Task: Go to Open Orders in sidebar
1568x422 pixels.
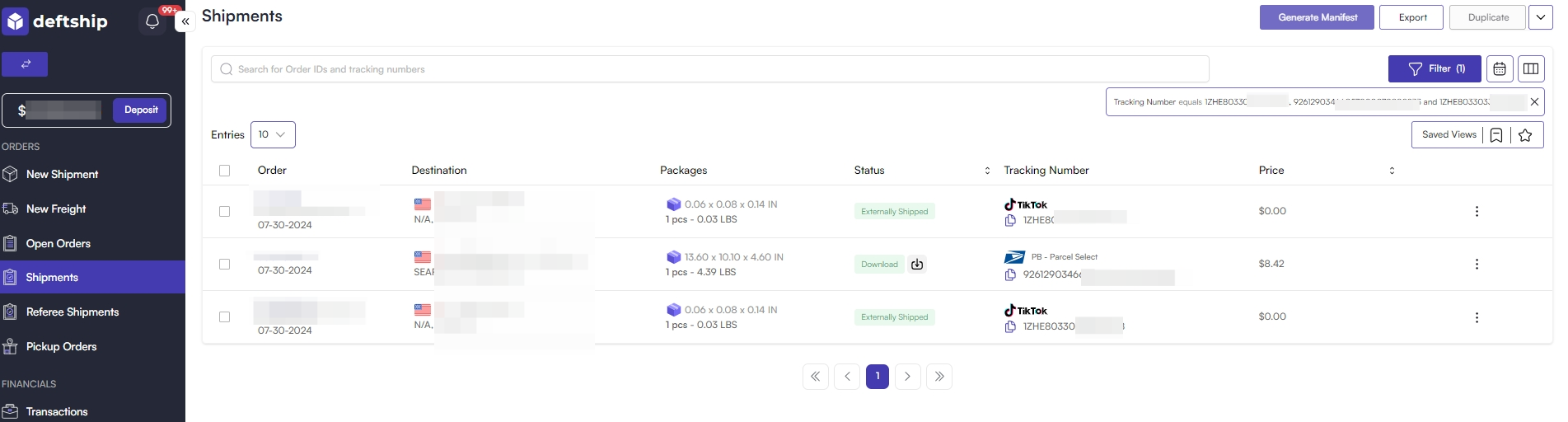Action: click(58, 243)
